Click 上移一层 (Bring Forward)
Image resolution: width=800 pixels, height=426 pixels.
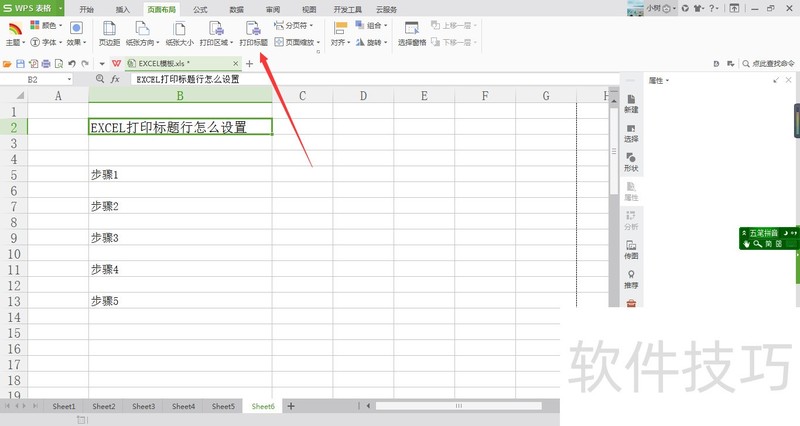point(454,25)
